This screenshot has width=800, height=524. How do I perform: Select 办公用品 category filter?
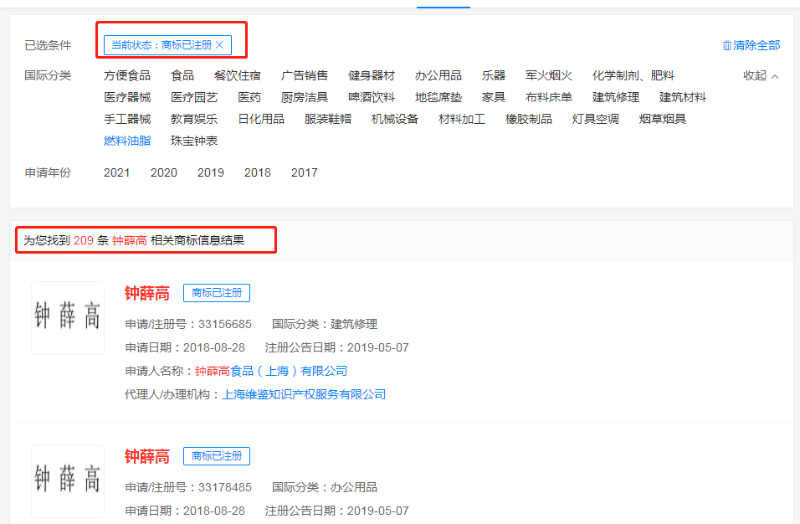point(438,76)
